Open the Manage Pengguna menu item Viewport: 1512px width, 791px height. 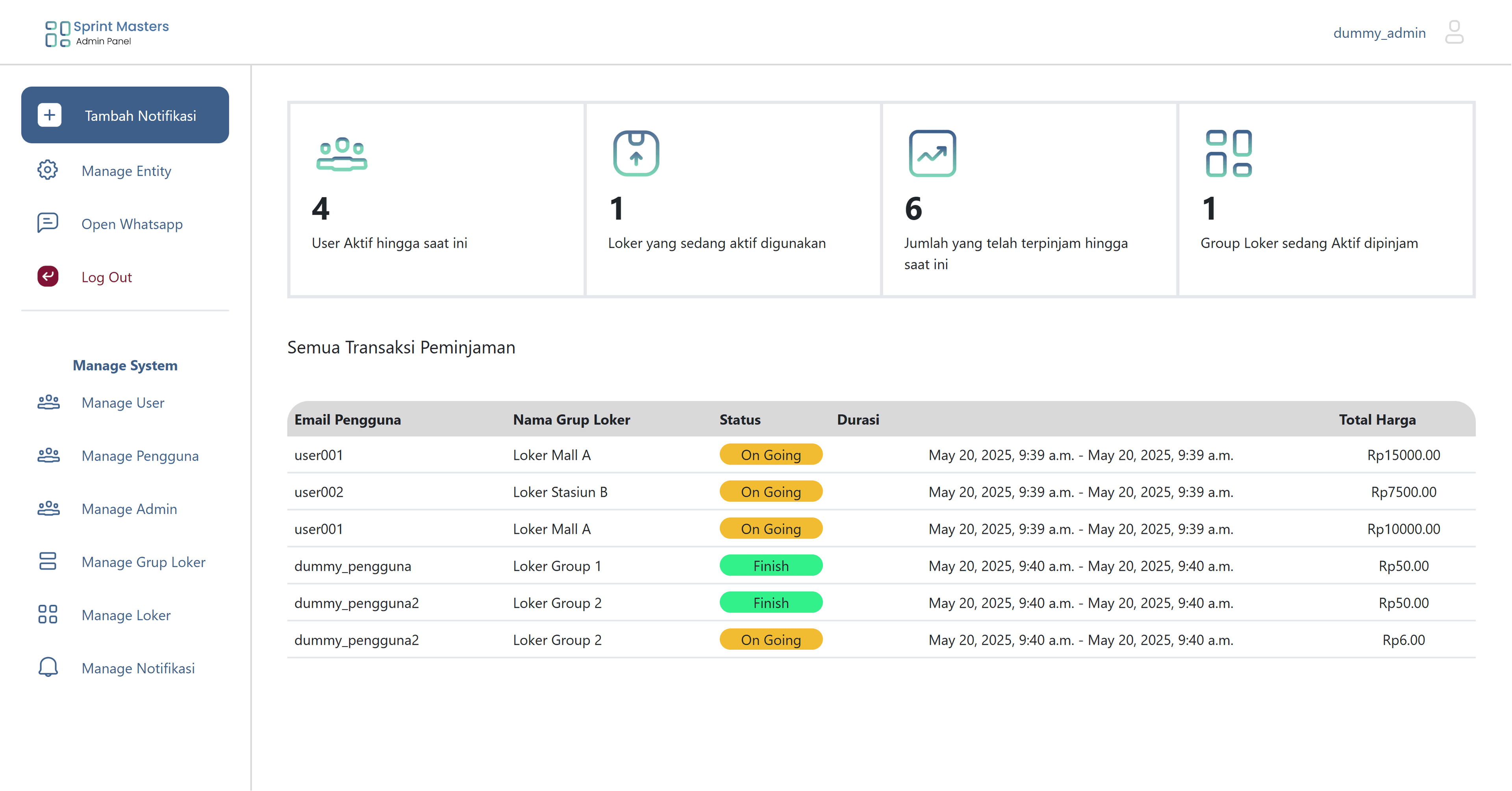[140, 456]
